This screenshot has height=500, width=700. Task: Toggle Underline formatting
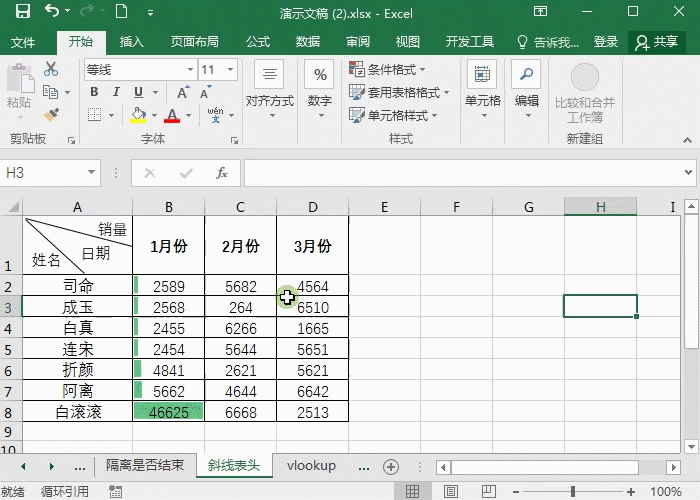pyautogui.click(x=139, y=92)
